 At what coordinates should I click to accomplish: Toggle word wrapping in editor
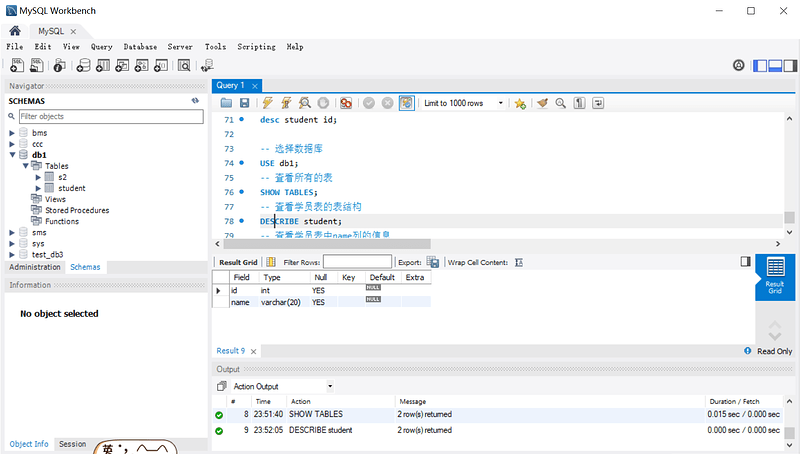click(598, 103)
